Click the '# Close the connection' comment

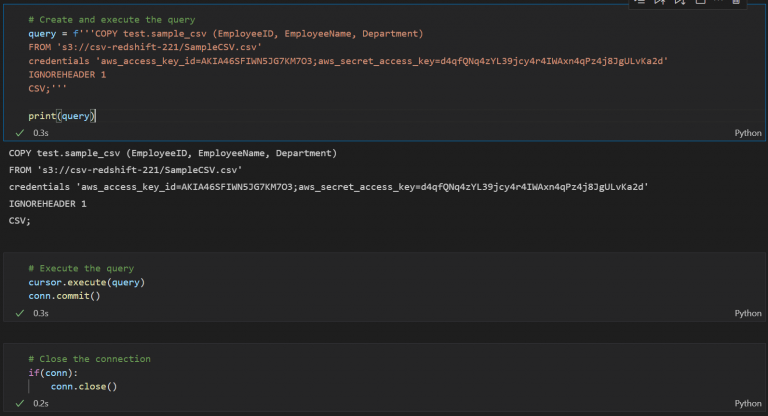click(89, 358)
